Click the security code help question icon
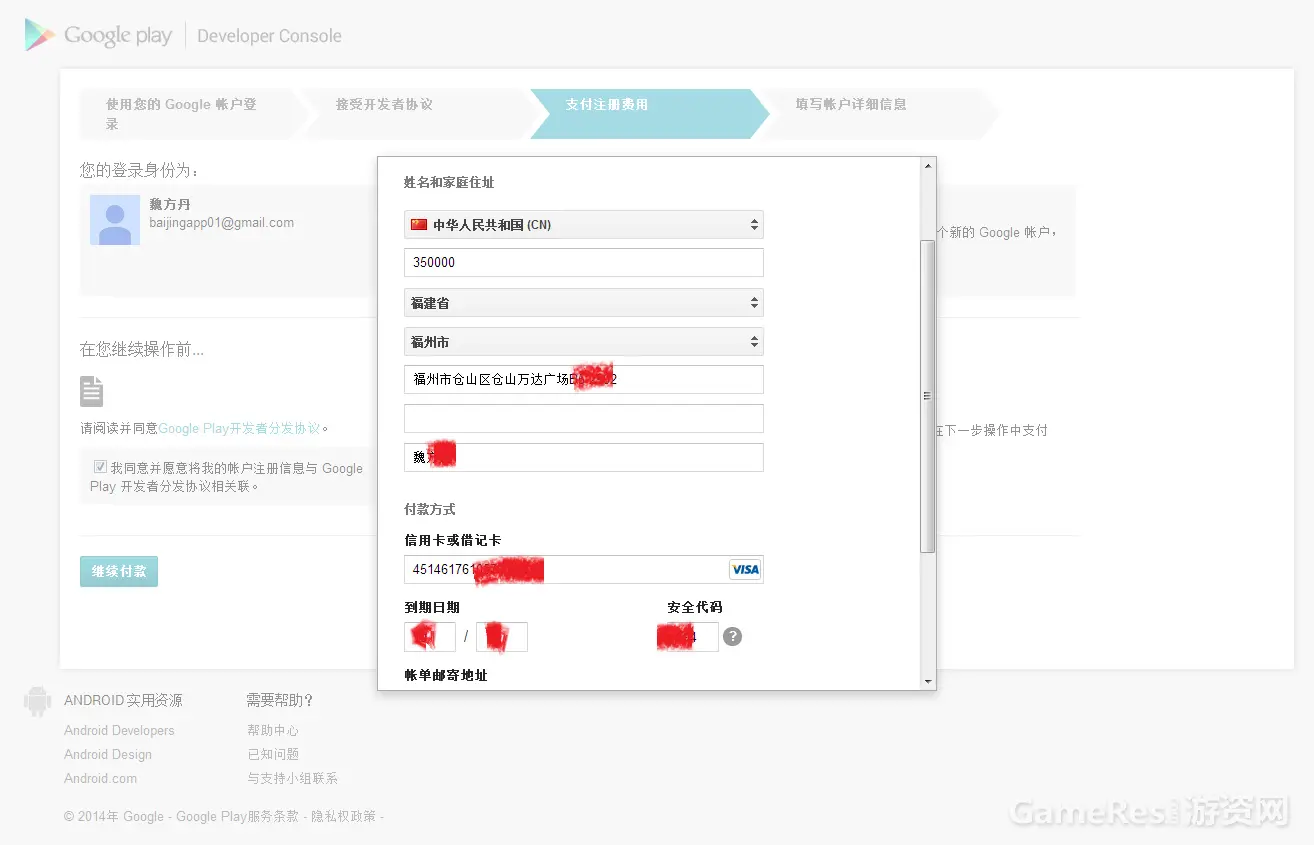The image size is (1314, 845). click(732, 637)
